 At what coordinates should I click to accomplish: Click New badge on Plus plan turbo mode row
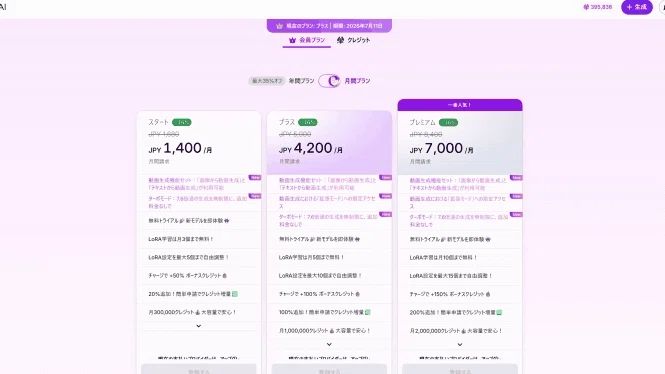386,214
